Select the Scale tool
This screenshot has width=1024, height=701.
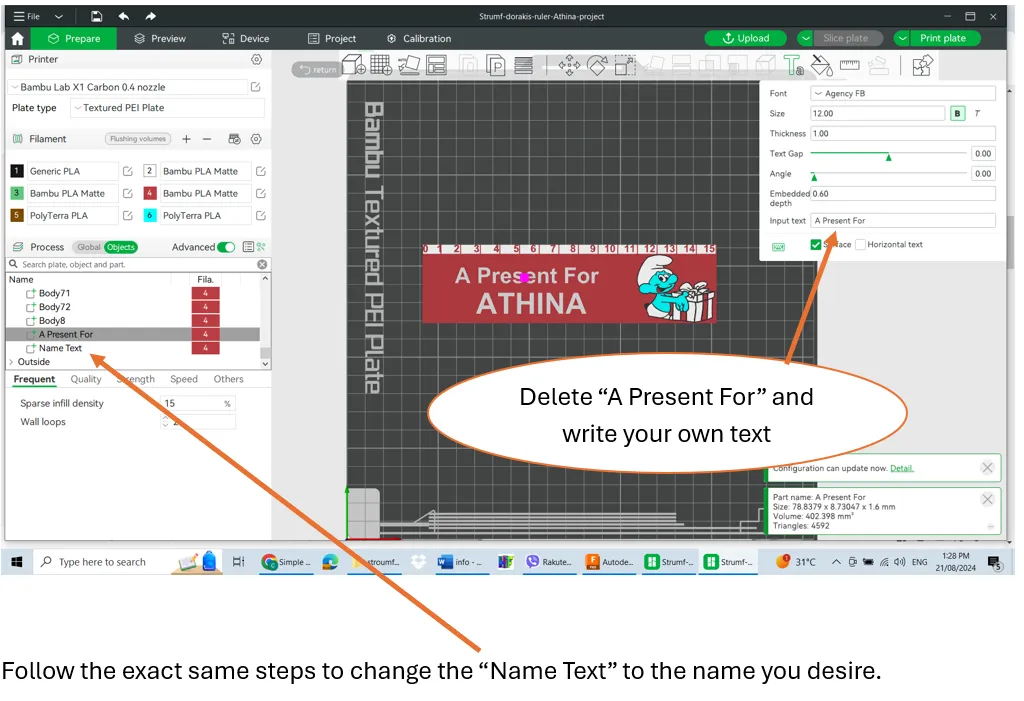(625, 65)
